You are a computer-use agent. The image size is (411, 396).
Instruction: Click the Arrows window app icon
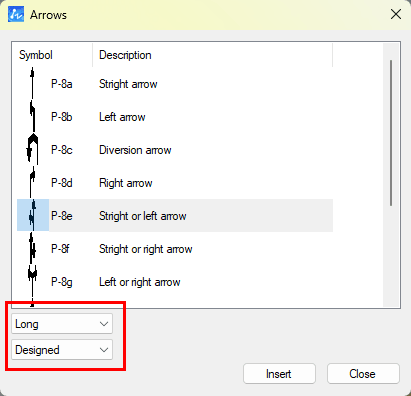16,15
